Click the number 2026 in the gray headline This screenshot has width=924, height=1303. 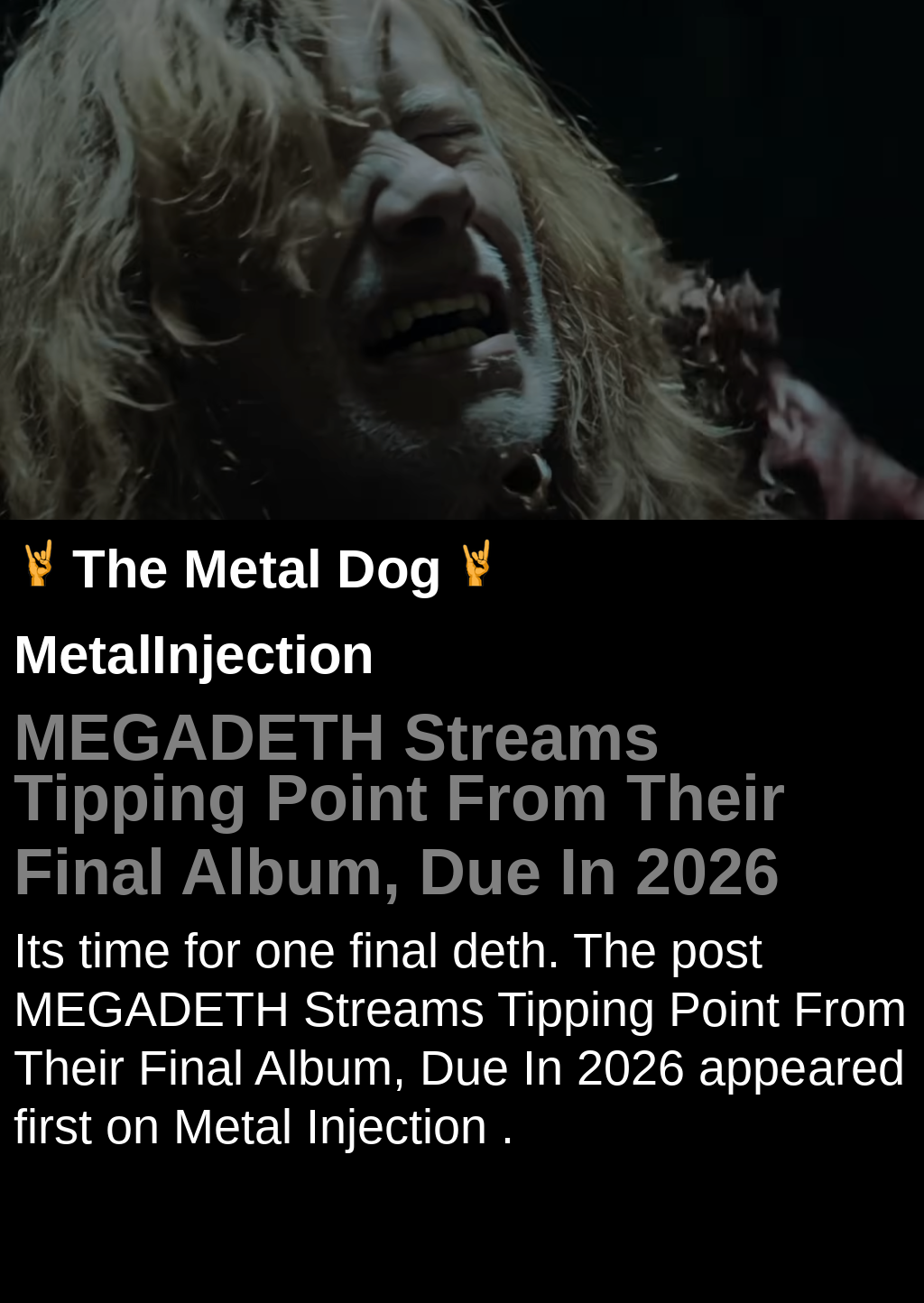(x=707, y=873)
